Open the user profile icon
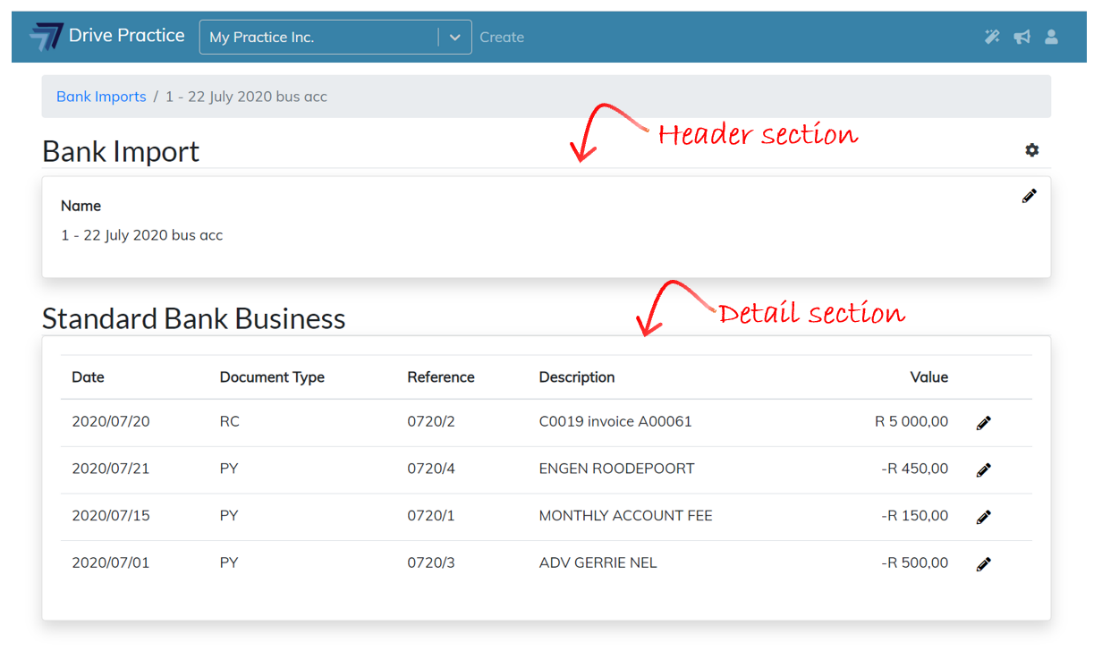 (x=1051, y=37)
